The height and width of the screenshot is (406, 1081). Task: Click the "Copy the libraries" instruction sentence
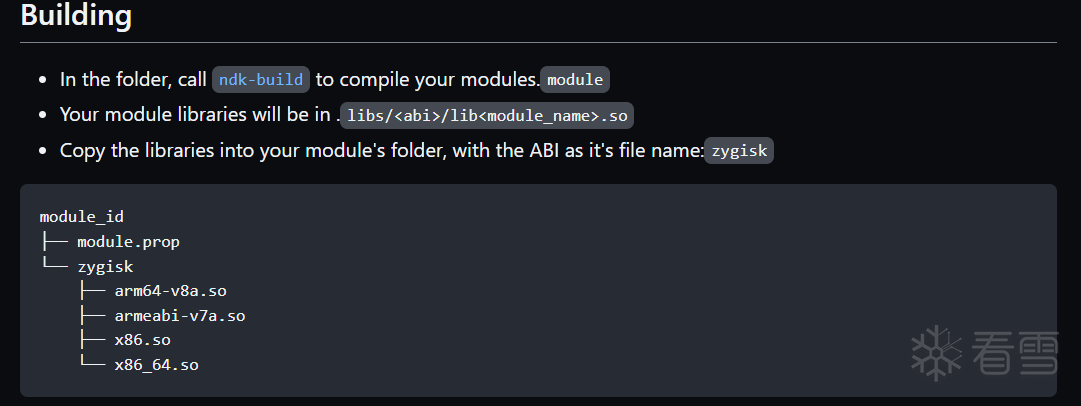[x=380, y=150]
